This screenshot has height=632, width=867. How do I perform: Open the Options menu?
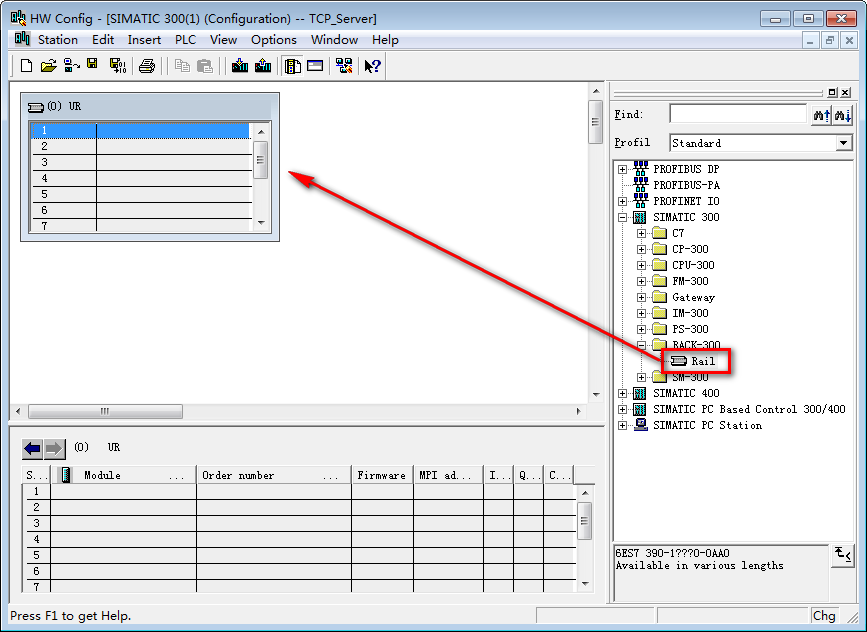[274, 40]
